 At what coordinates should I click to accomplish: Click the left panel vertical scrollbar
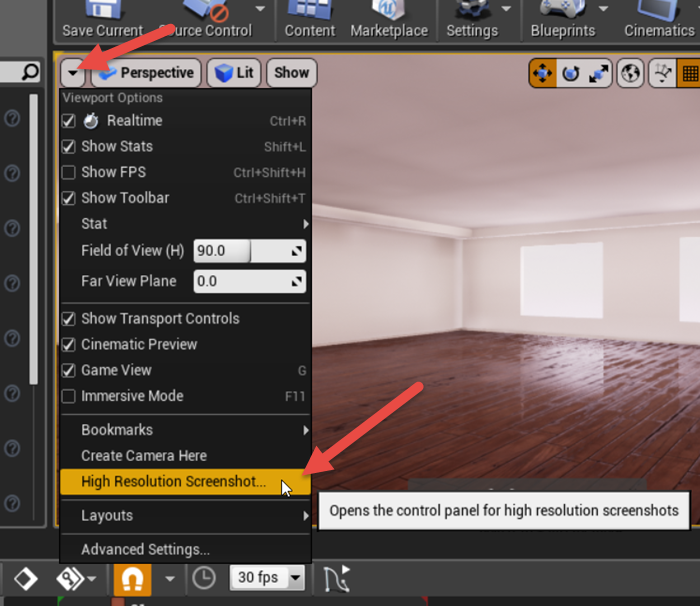coord(33,239)
